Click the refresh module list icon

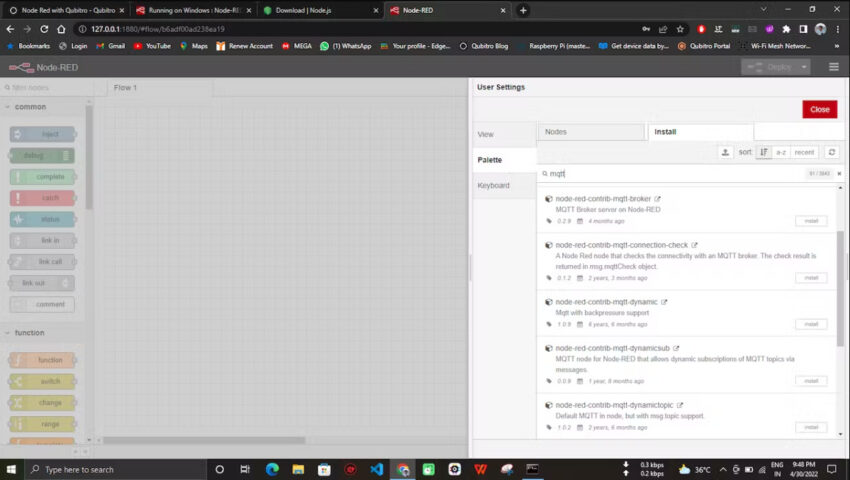pyautogui.click(x=831, y=152)
